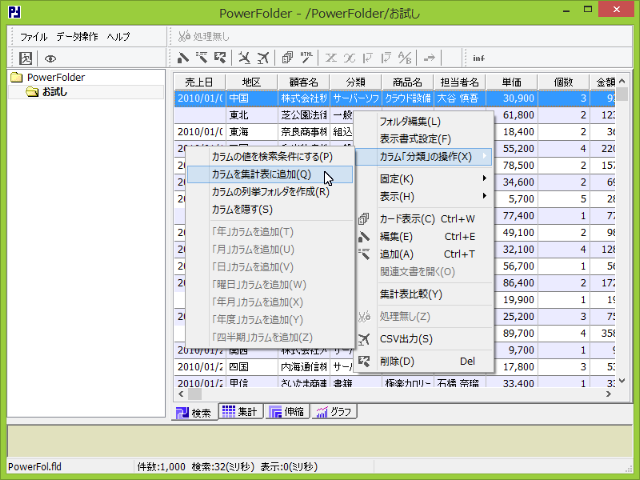Choose 集計表比較(Y) from context menu
640x480 pixels.
[x=424, y=294]
